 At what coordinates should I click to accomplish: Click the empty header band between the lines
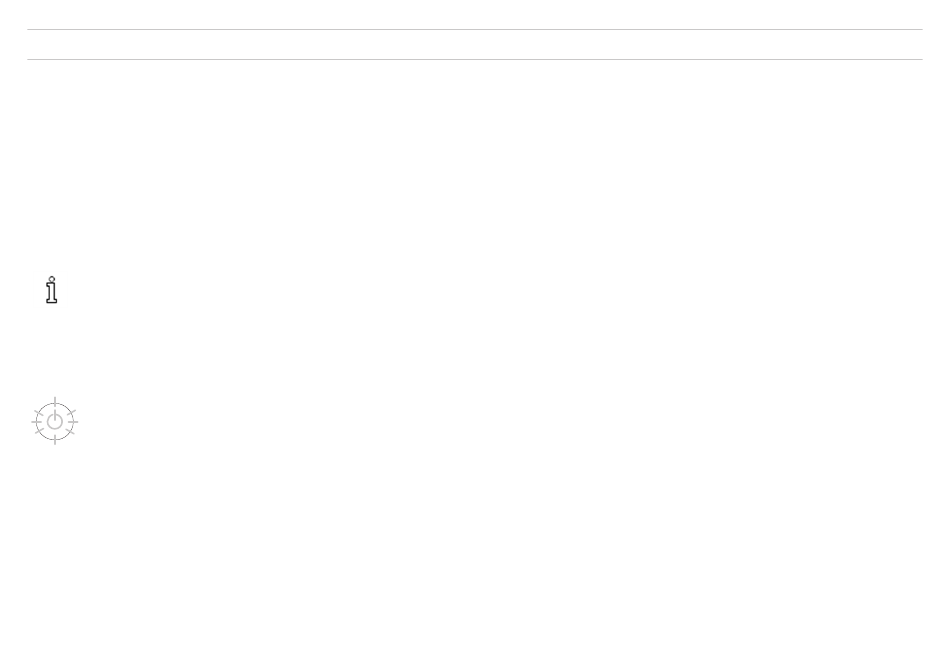click(474, 44)
